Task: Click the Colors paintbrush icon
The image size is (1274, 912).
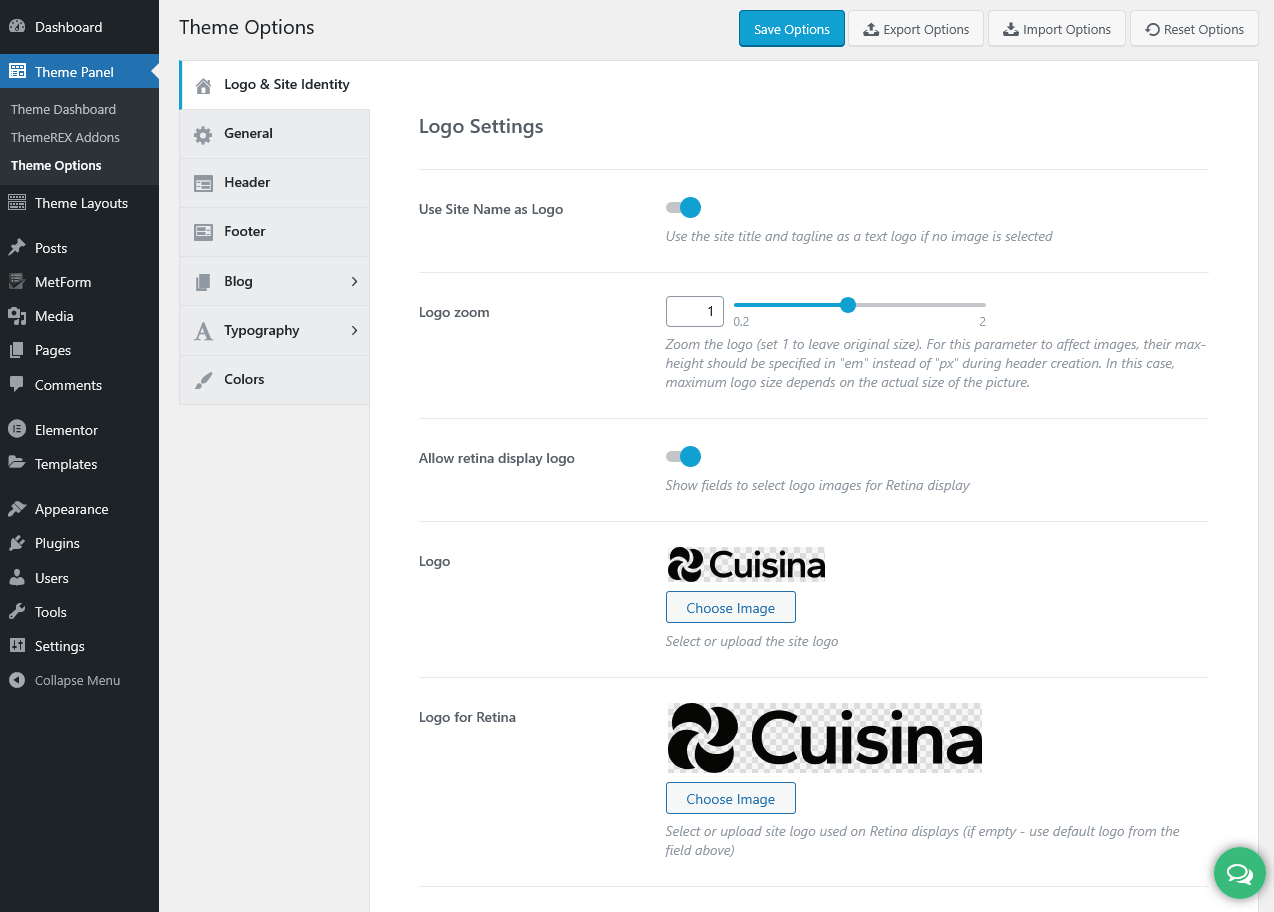Action: (x=203, y=380)
